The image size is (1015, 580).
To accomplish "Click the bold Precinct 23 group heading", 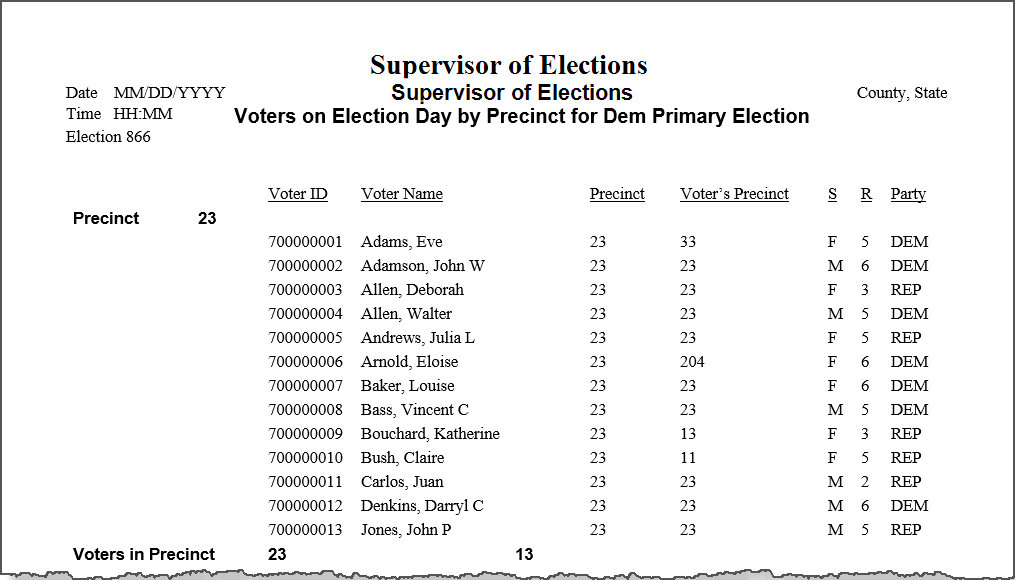I will [x=144, y=218].
